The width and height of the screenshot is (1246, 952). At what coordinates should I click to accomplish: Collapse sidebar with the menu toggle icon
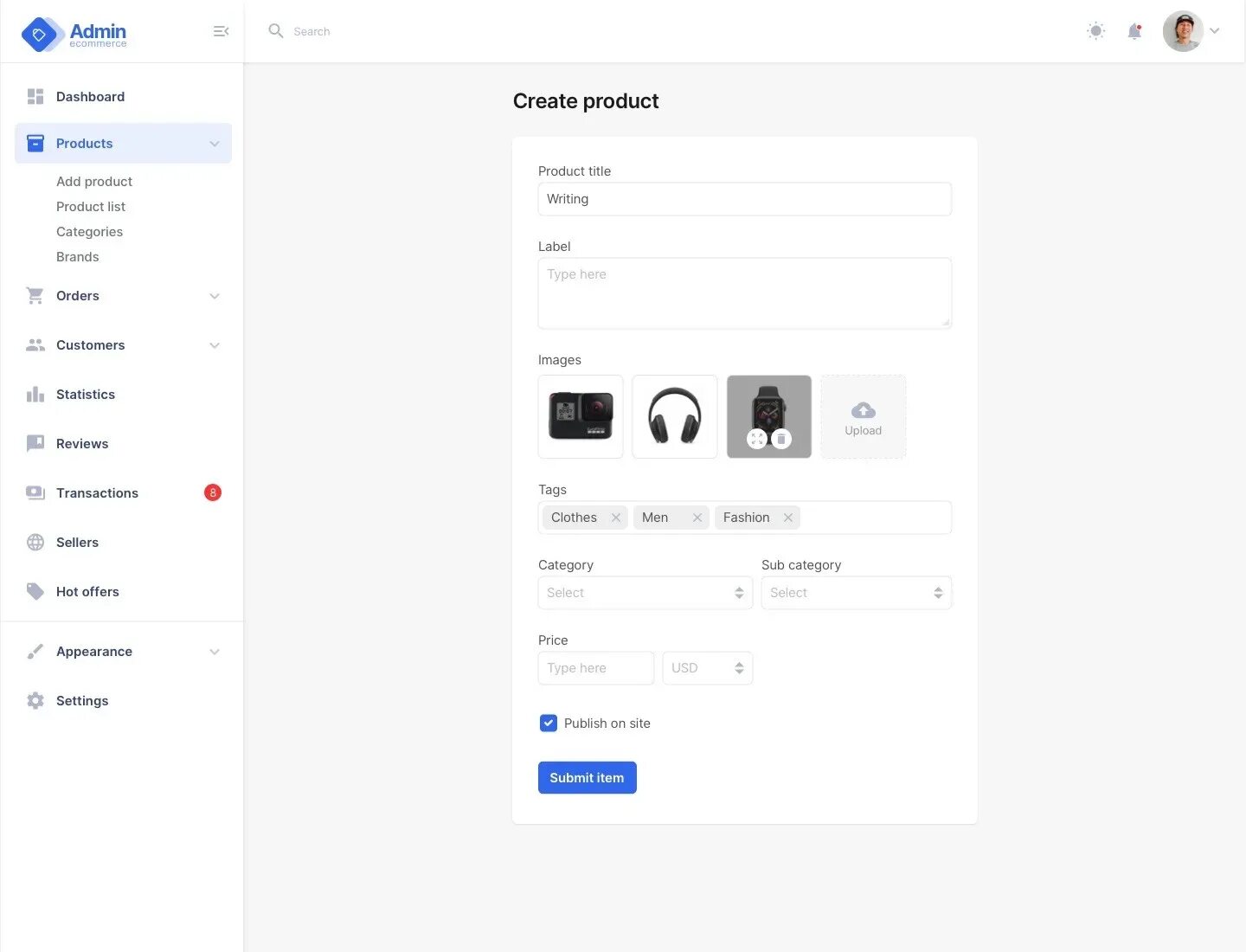[x=221, y=31]
